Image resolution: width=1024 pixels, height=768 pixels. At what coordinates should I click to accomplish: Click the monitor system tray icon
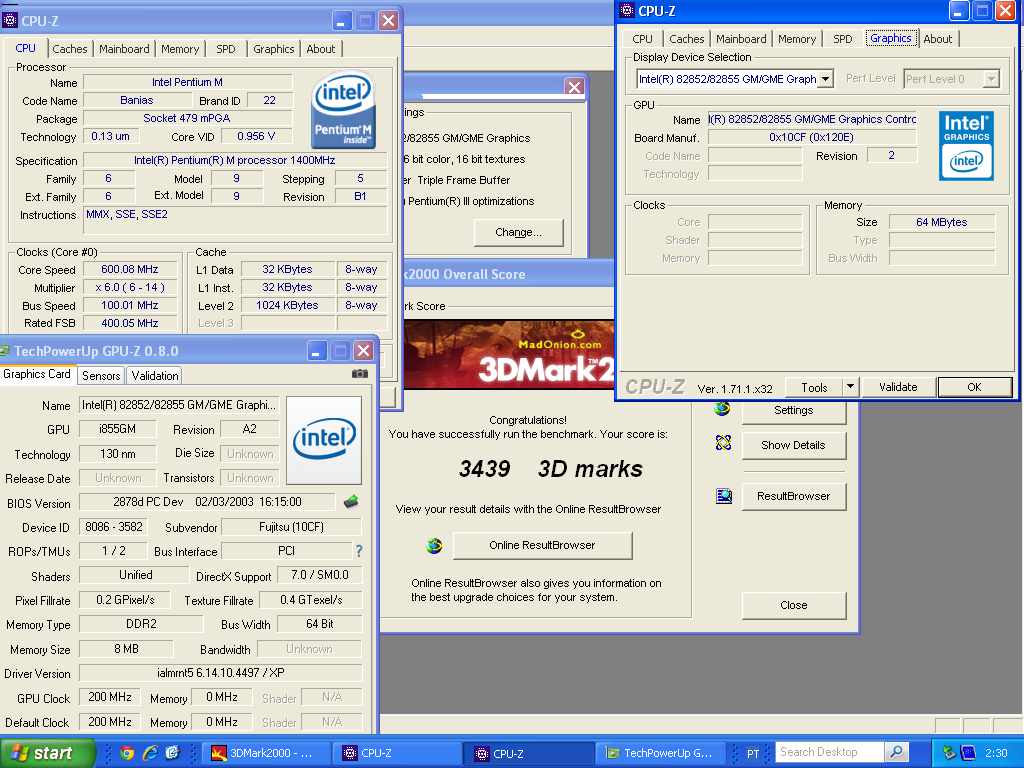click(x=968, y=753)
